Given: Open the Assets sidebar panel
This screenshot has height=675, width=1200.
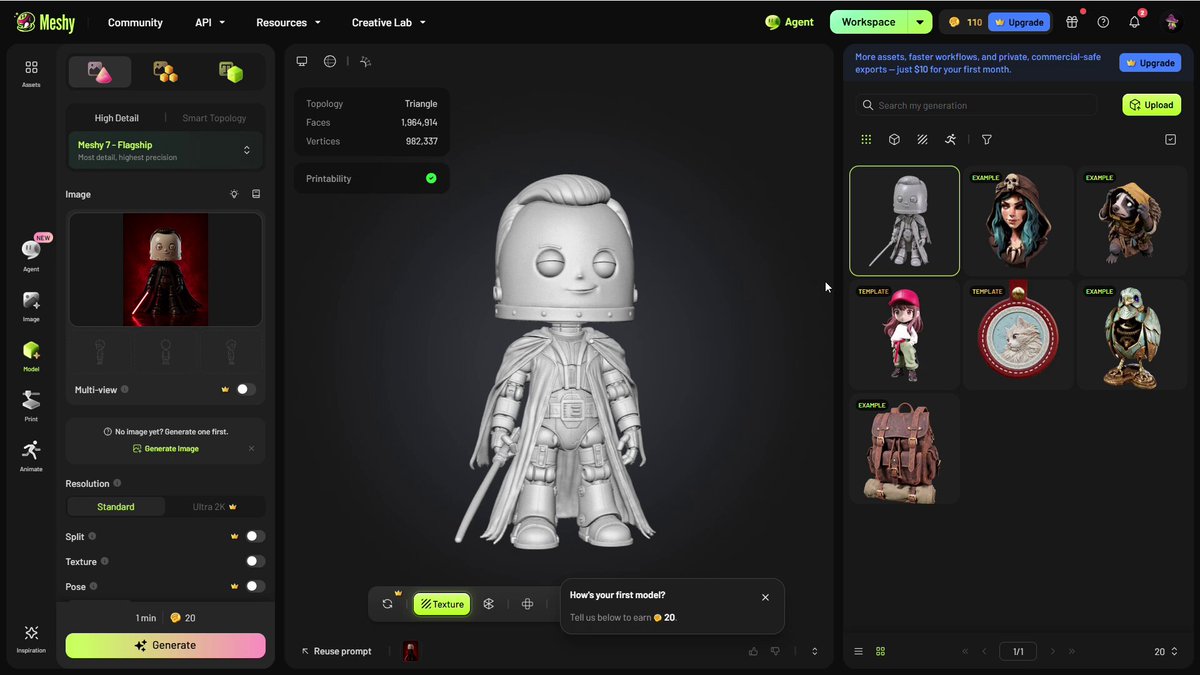Looking at the screenshot, I should point(31,73).
